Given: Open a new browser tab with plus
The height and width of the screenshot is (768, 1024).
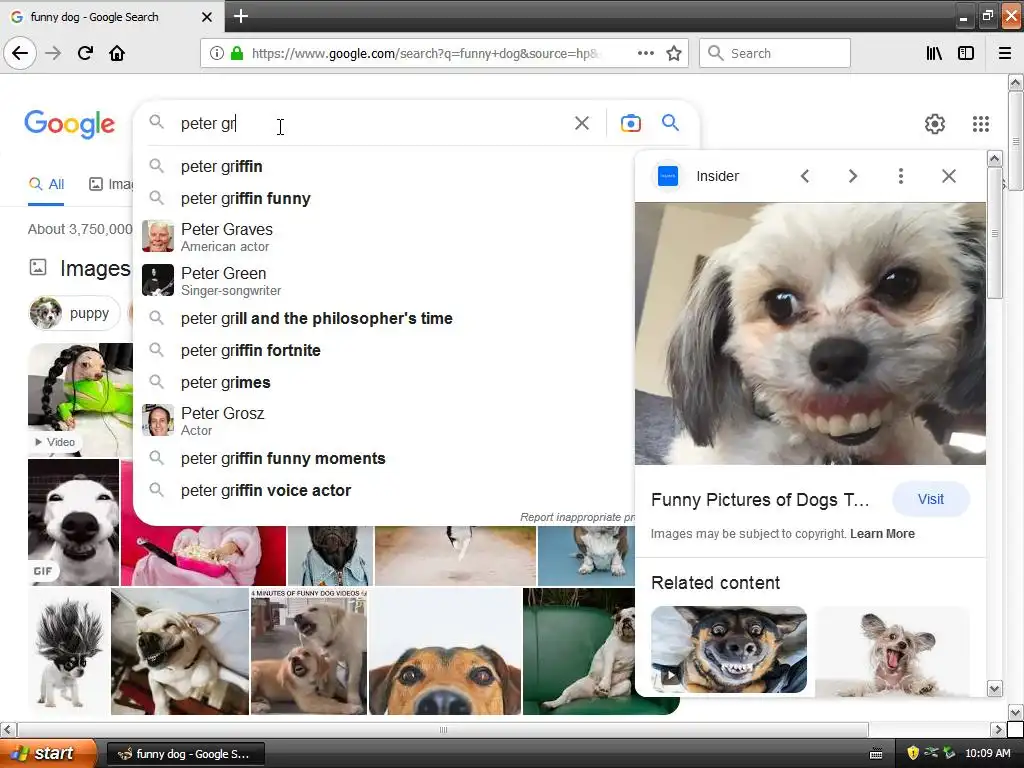Looking at the screenshot, I should (240, 16).
